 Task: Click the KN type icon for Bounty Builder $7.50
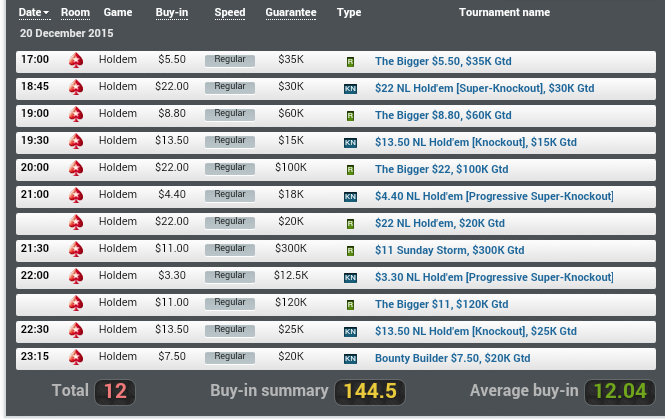point(350,359)
